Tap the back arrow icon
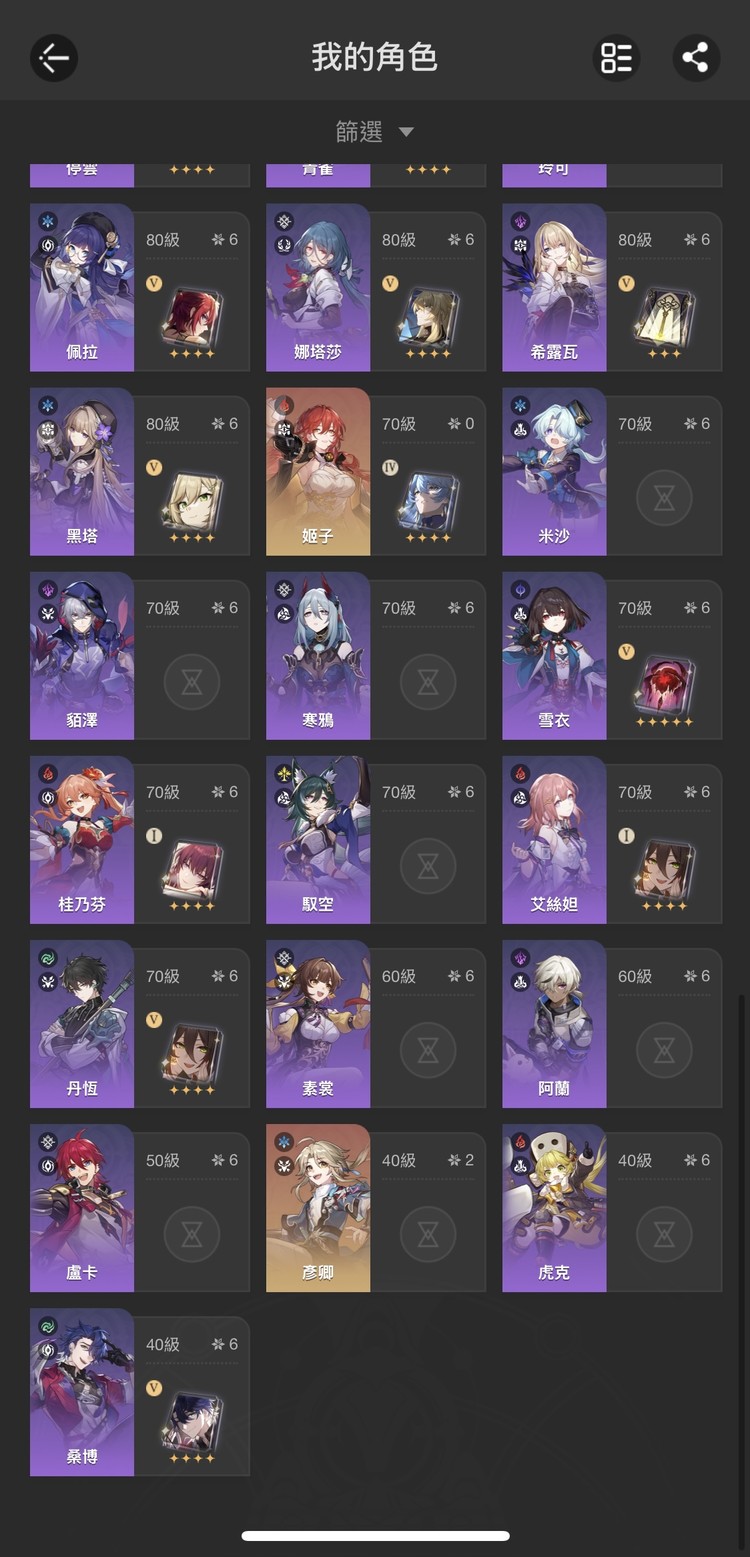The image size is (750, 1557). [54, 58]
